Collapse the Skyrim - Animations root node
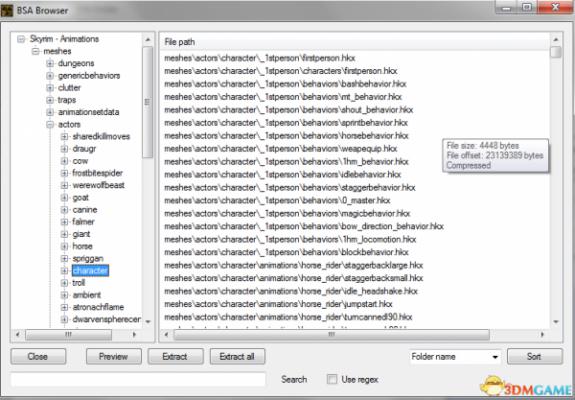575x400 pixels. coord(21,39)
